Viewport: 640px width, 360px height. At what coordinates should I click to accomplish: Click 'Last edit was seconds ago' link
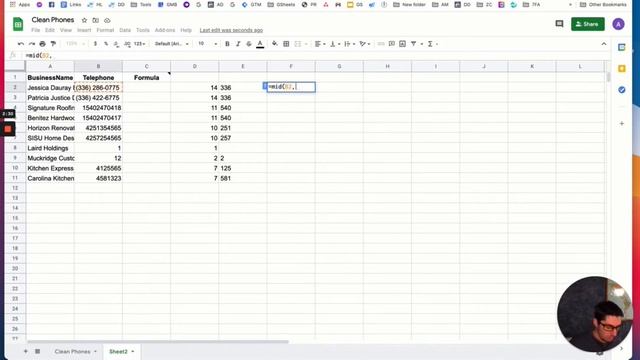tap(231, 30)
